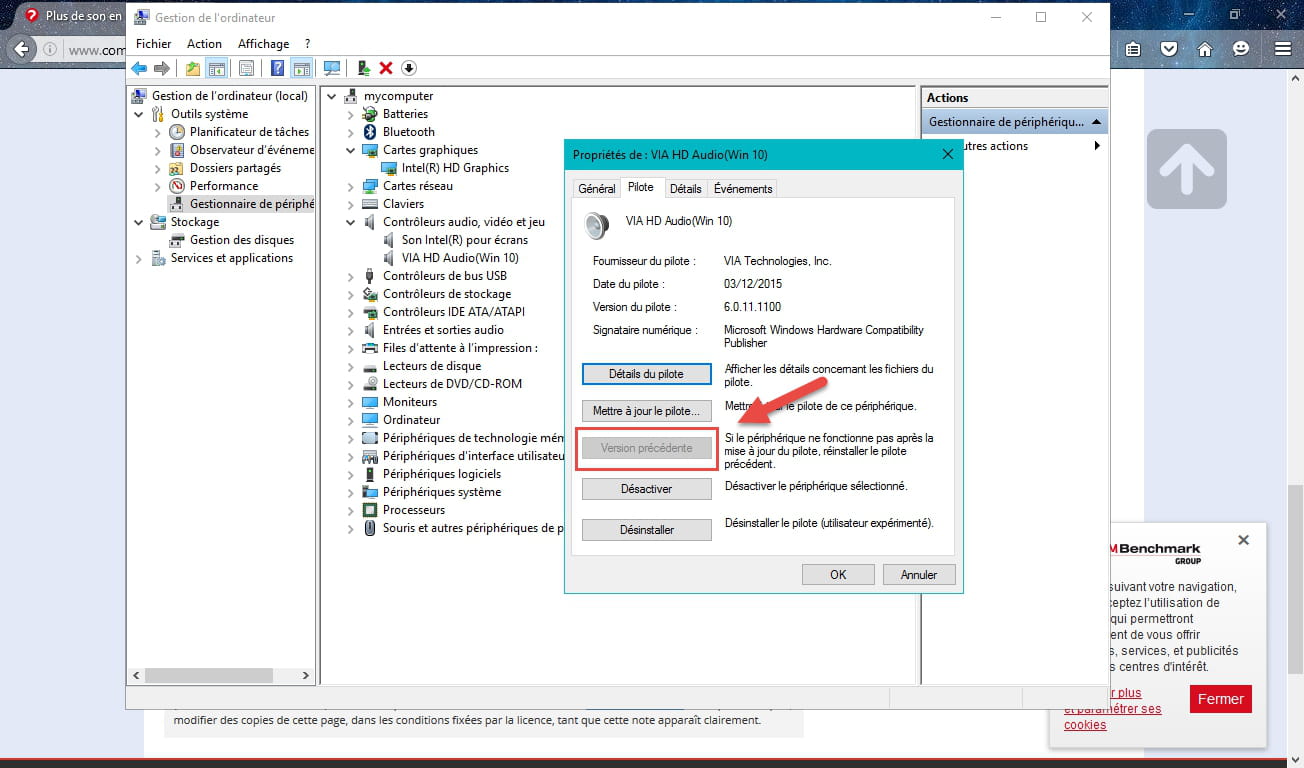The image size is (1304, 768).
Task: Open the Fichier menu
Action: click(154, 44)
